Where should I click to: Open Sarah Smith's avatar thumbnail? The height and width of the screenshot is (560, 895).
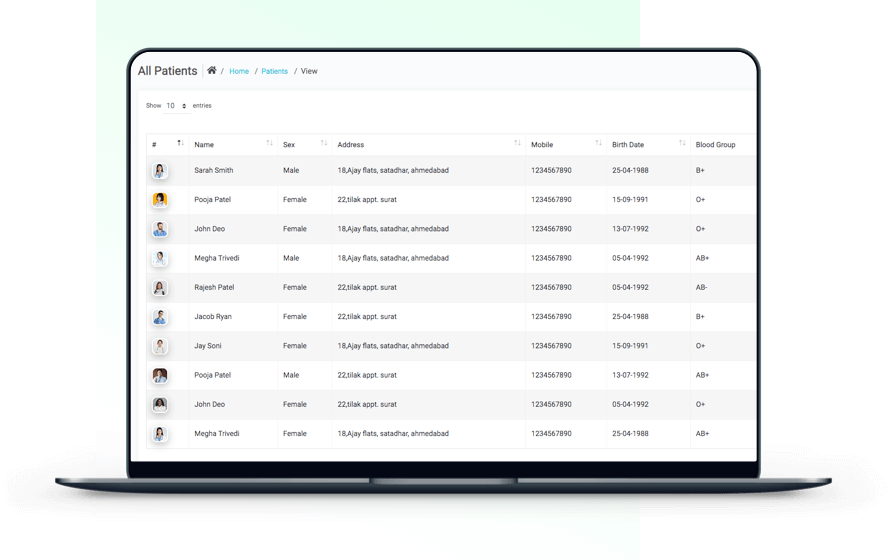[160, 171]
